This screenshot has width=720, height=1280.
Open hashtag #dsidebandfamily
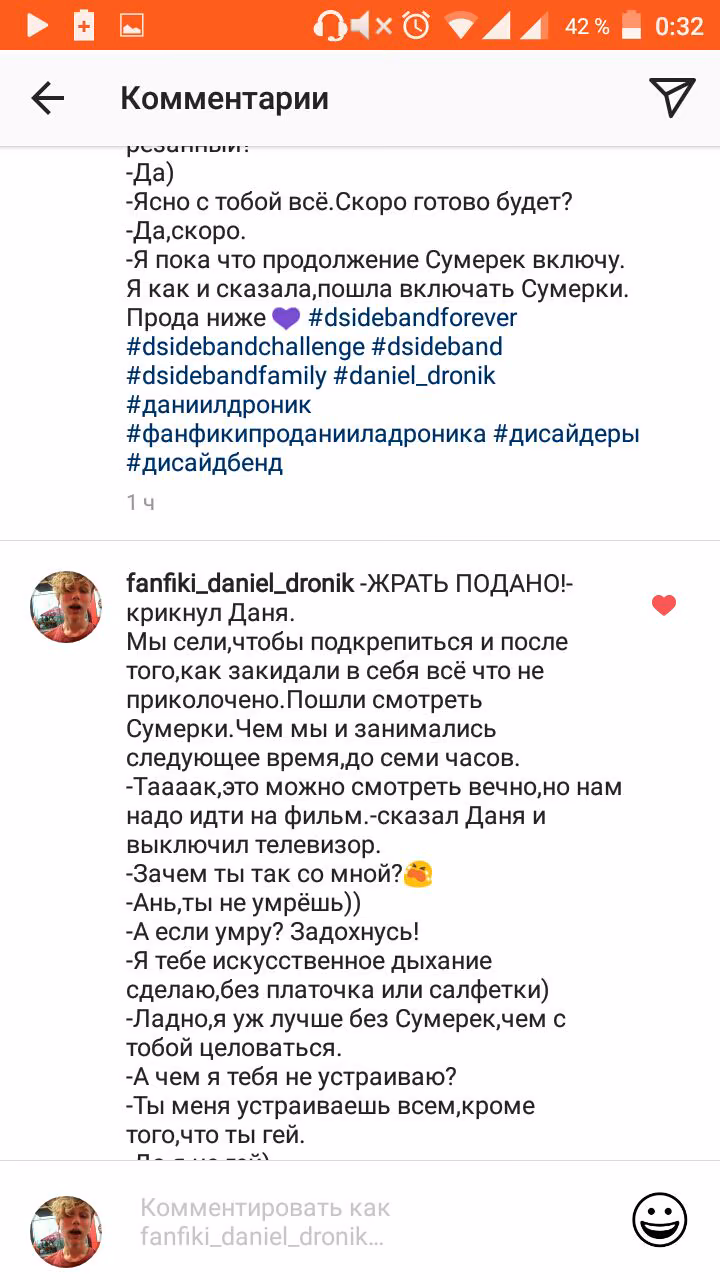pos(226,376)
